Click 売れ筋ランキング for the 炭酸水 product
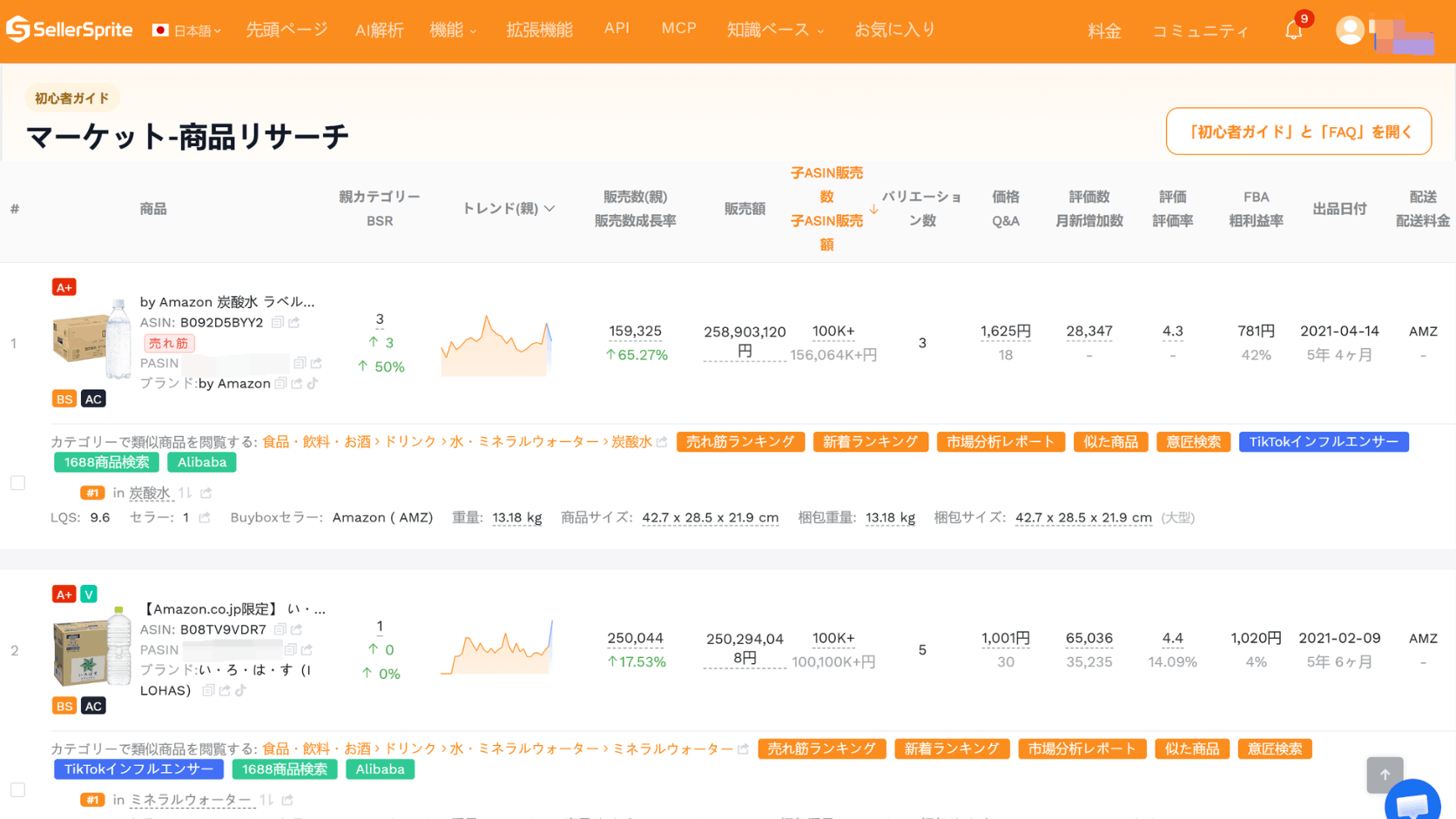Image resolution: width=1456 pixels, height=819 pixels. (740, 442)
